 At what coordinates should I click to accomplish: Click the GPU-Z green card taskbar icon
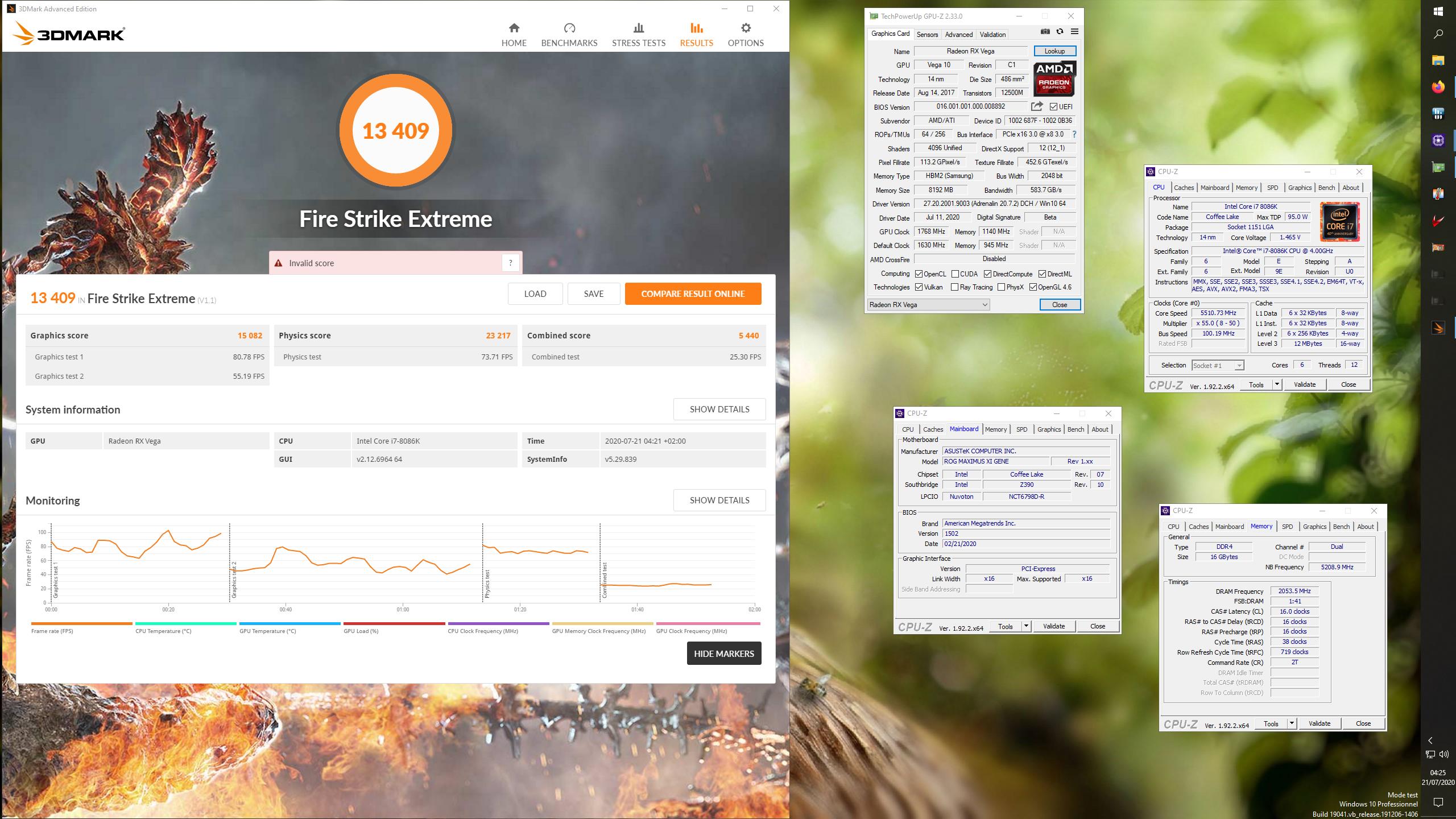click(1438, 167)
